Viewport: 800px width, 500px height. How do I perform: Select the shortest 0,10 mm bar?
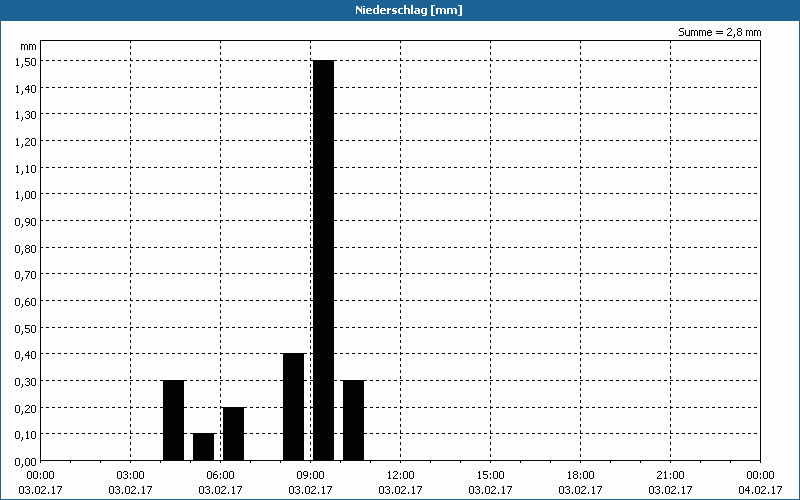pos(204,447)
